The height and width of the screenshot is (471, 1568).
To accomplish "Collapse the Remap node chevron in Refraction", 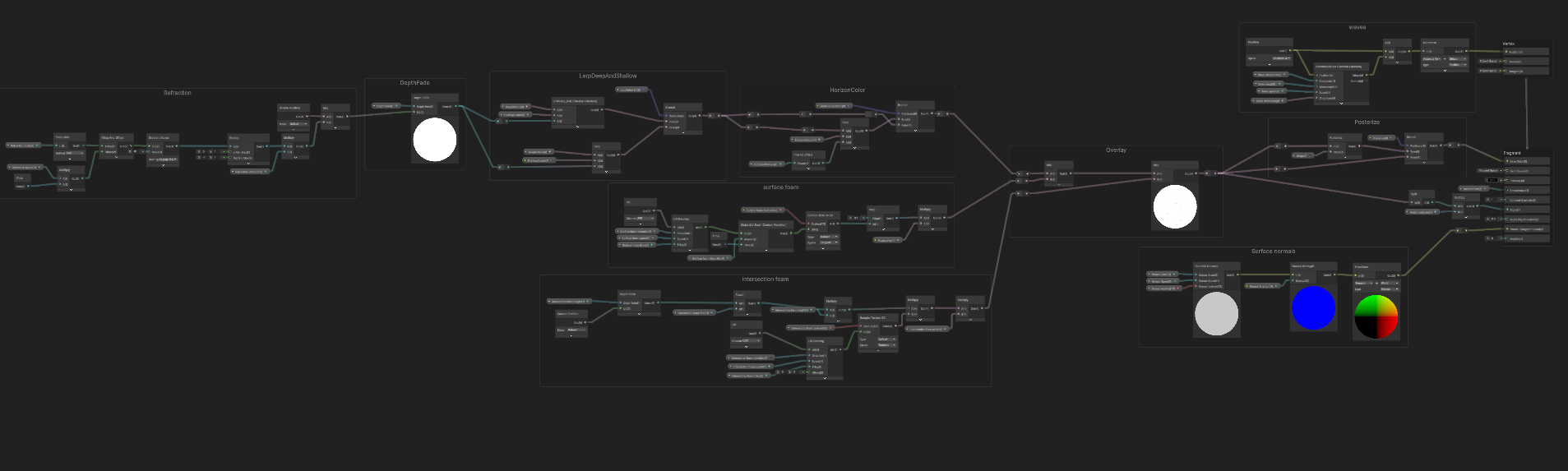I will pos(248,164).
